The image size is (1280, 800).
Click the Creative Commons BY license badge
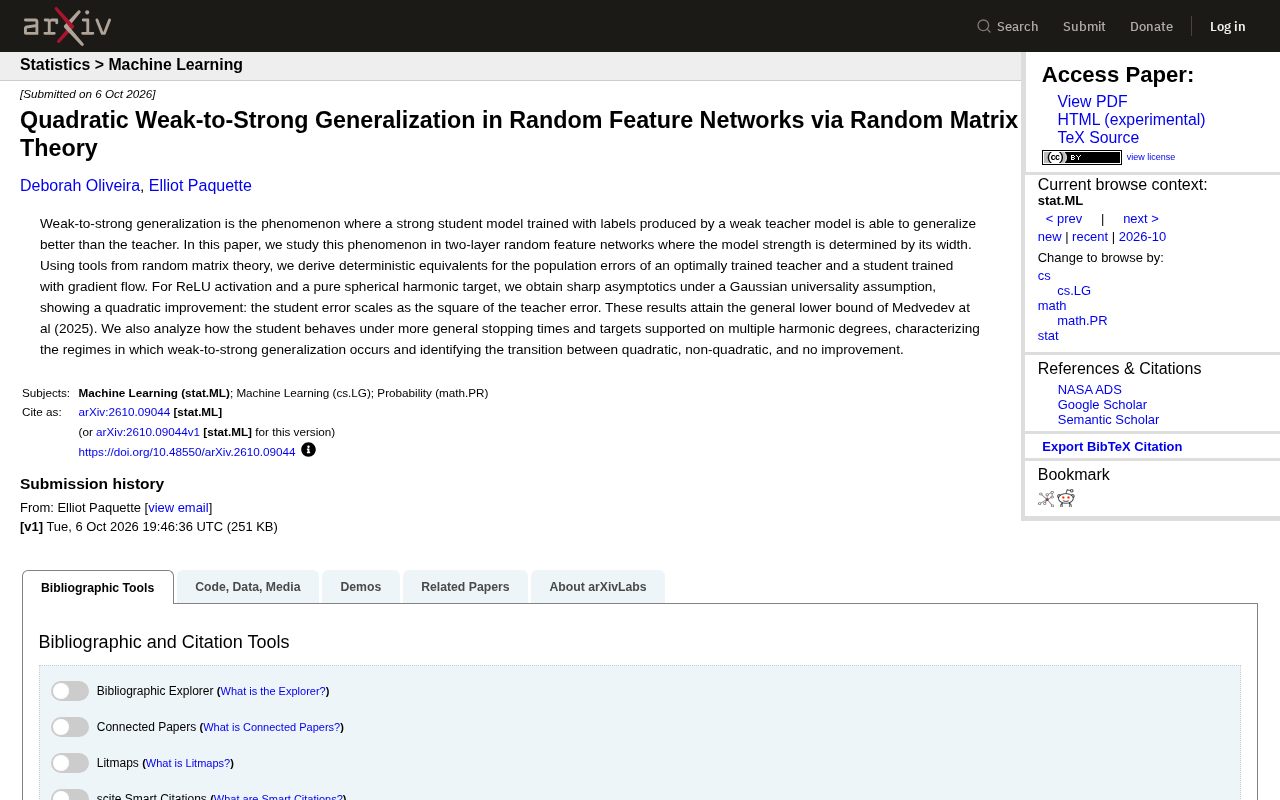pyautogui.click(x=1081, y=157)
